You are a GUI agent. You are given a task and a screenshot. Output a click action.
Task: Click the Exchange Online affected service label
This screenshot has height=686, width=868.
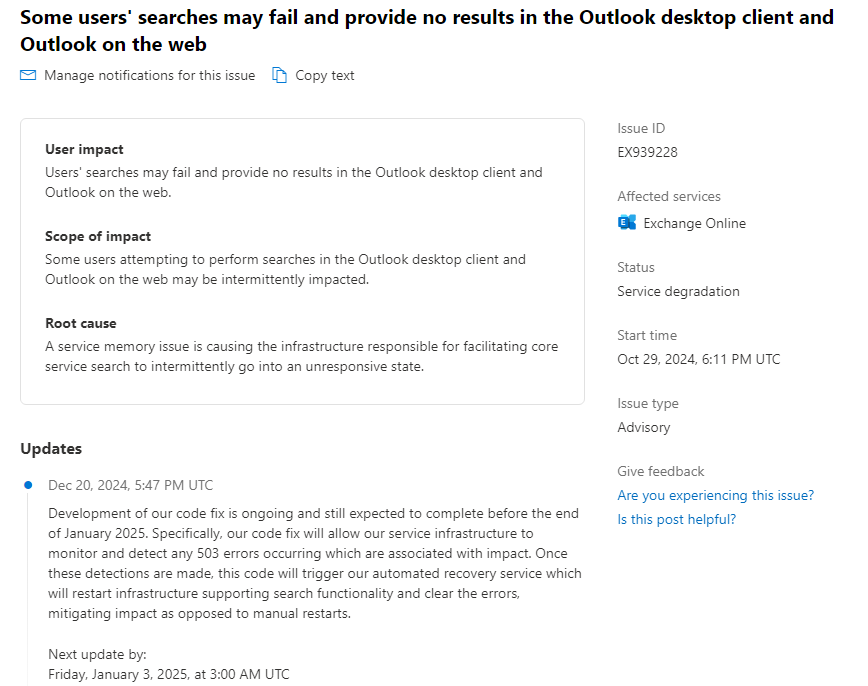(694, 223)
